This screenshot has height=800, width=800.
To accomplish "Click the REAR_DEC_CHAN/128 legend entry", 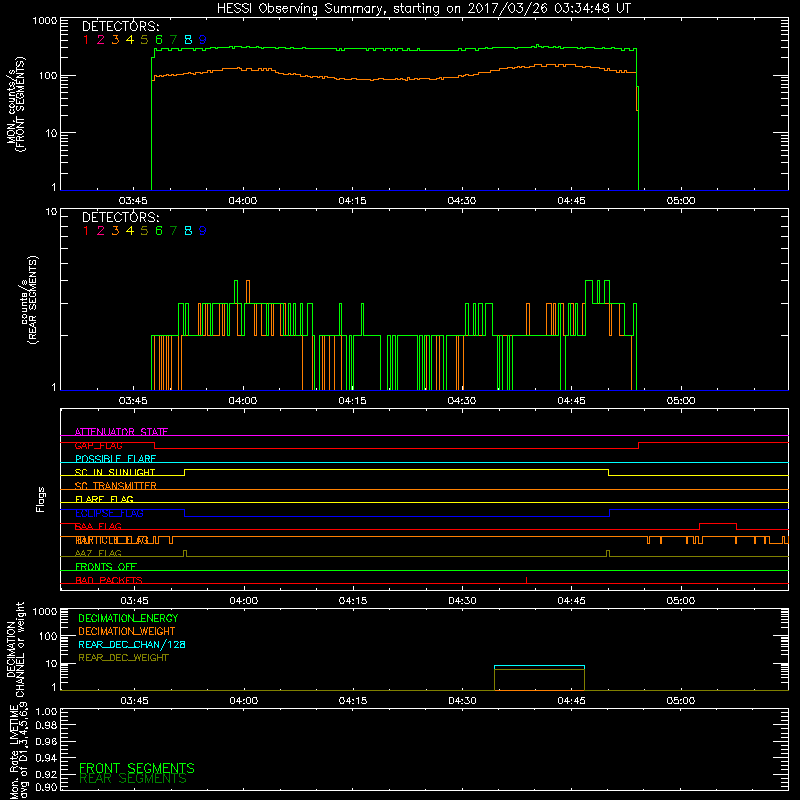I will coord(132,644).
